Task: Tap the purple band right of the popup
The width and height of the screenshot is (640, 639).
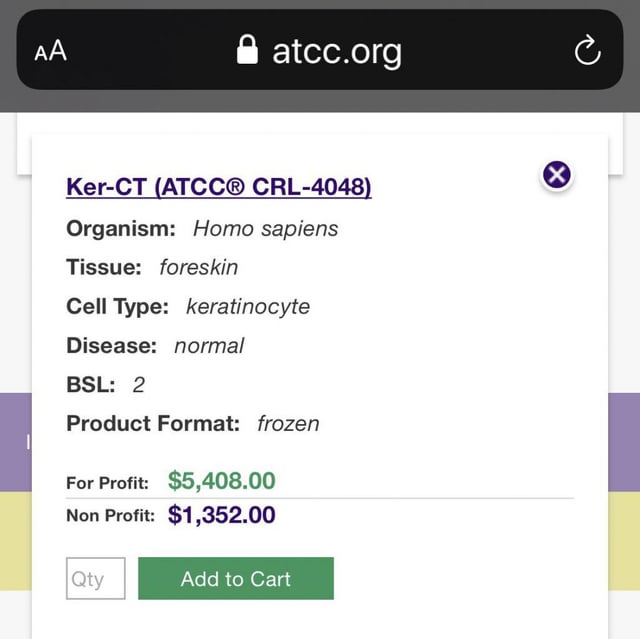Action: tap(624, 440)
